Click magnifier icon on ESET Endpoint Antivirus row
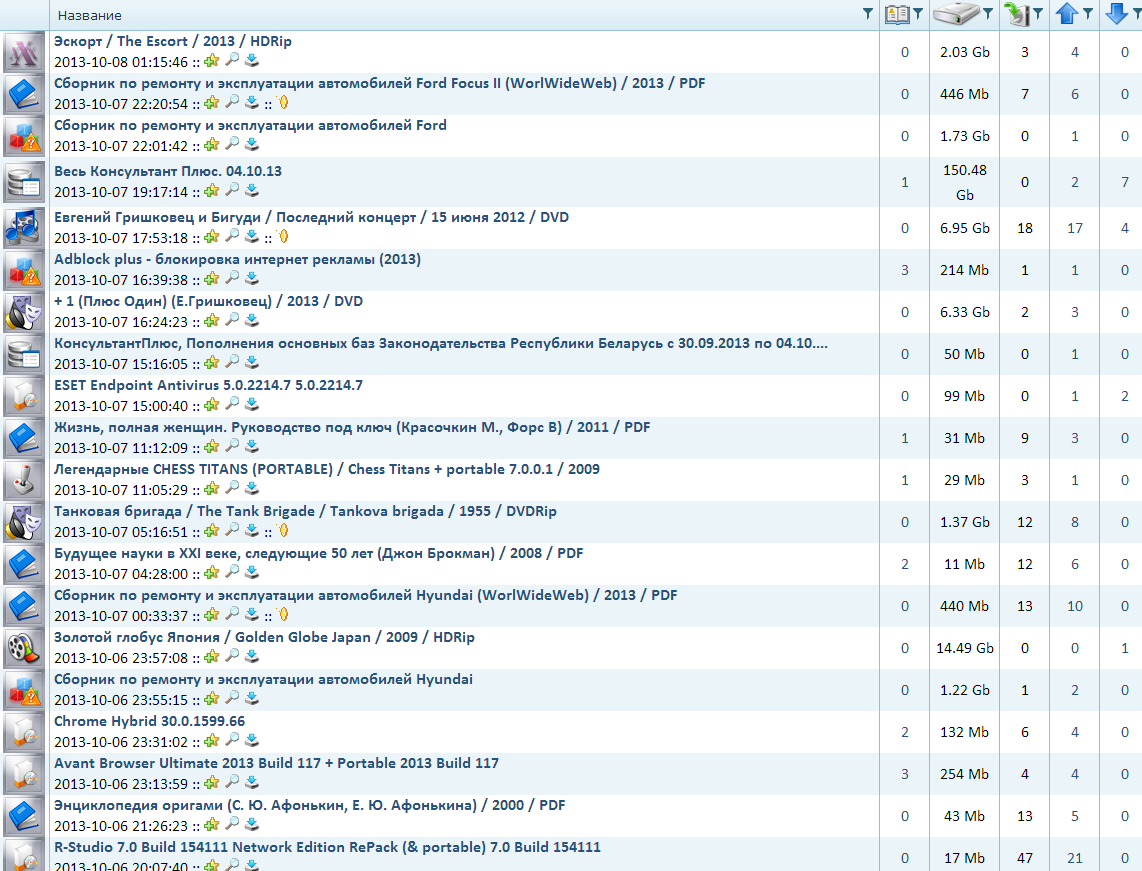The height and width of the screenshot is (871, 1142). click(232, 404)
